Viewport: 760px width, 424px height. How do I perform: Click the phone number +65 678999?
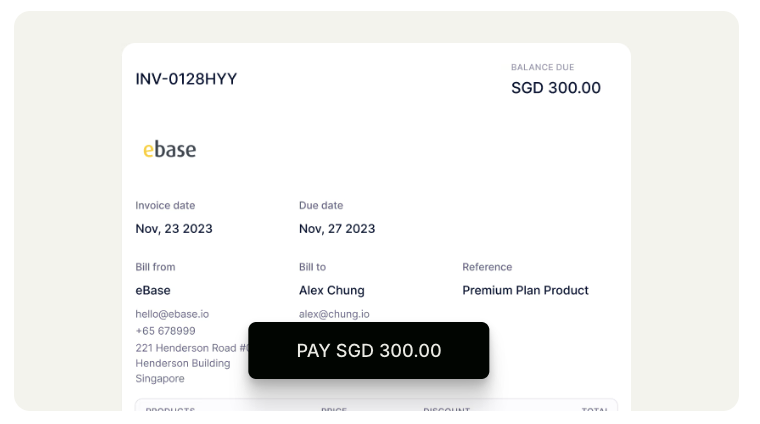(165, 331)
